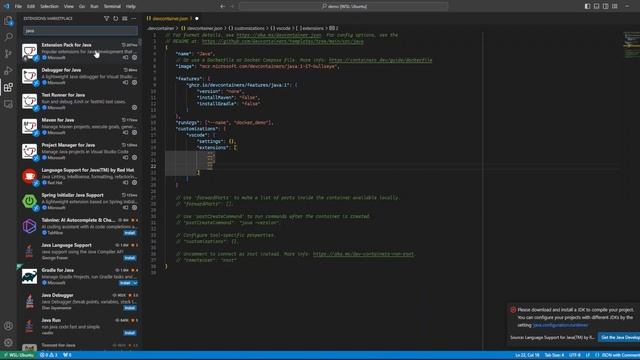Open the Accounts menu icon
640x360 pixels.
[8, 326]
